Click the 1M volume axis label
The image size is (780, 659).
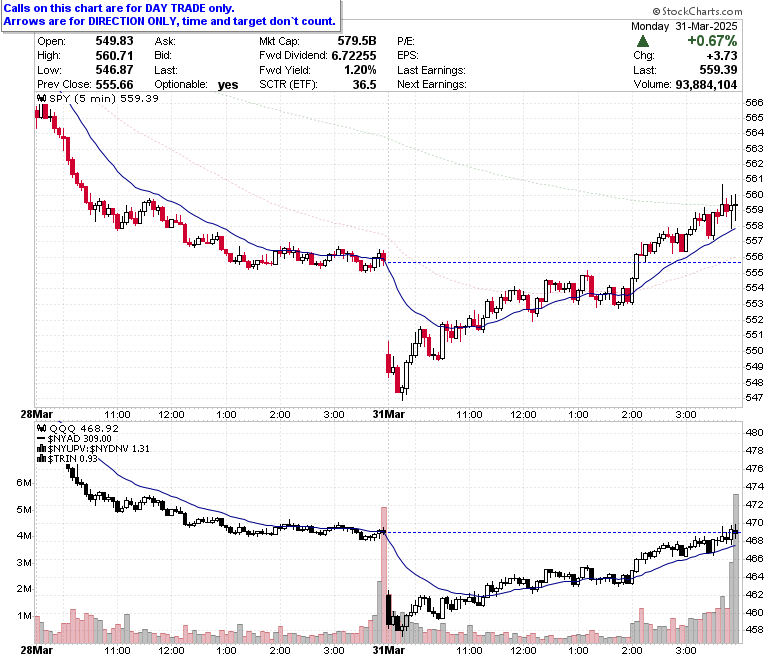[x=24, y=616]
